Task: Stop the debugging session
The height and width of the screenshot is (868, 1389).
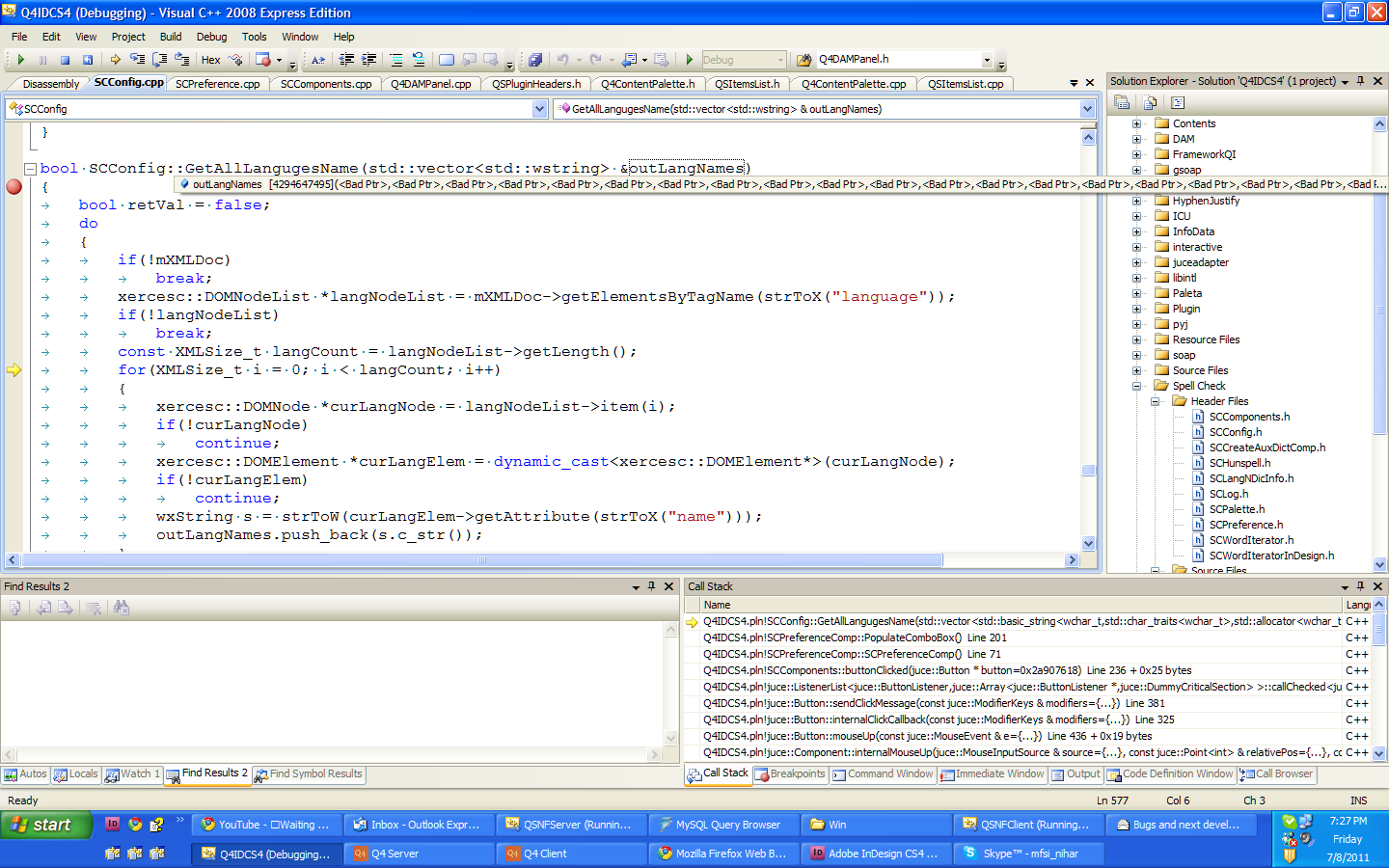Action: [x=64, y=60]
